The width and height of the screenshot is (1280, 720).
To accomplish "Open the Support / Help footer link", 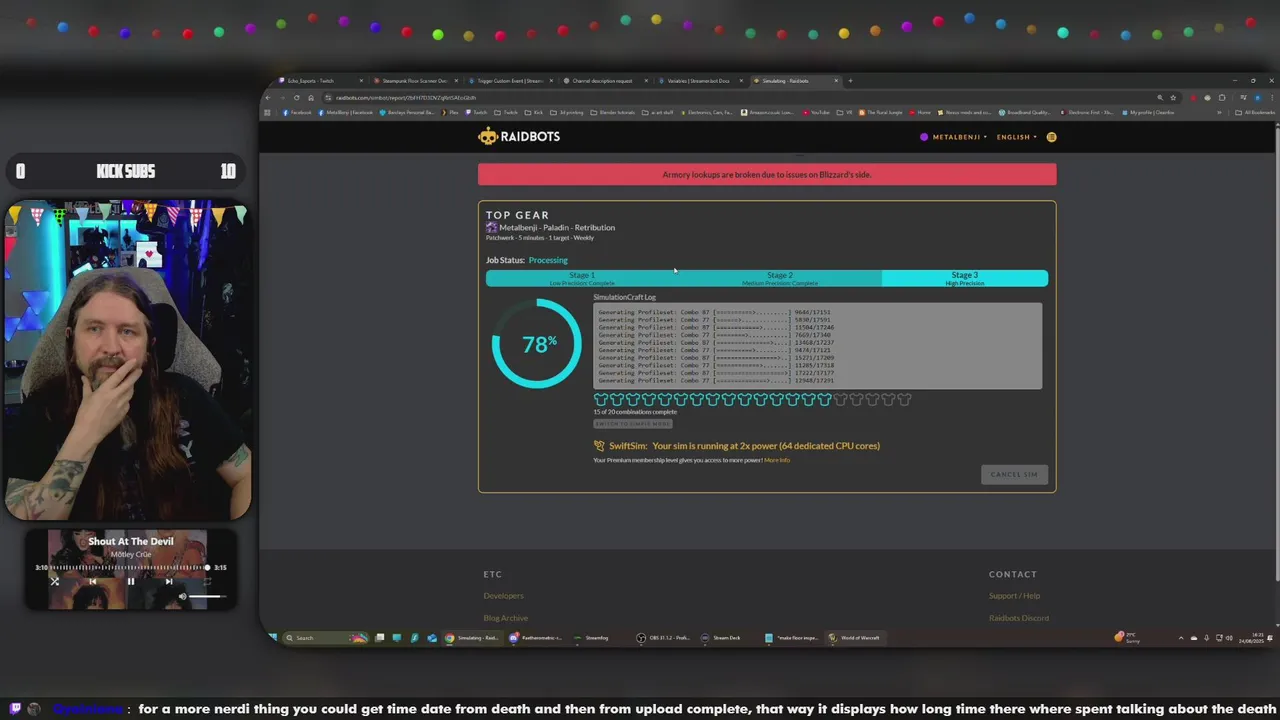I will [1014, 596].
